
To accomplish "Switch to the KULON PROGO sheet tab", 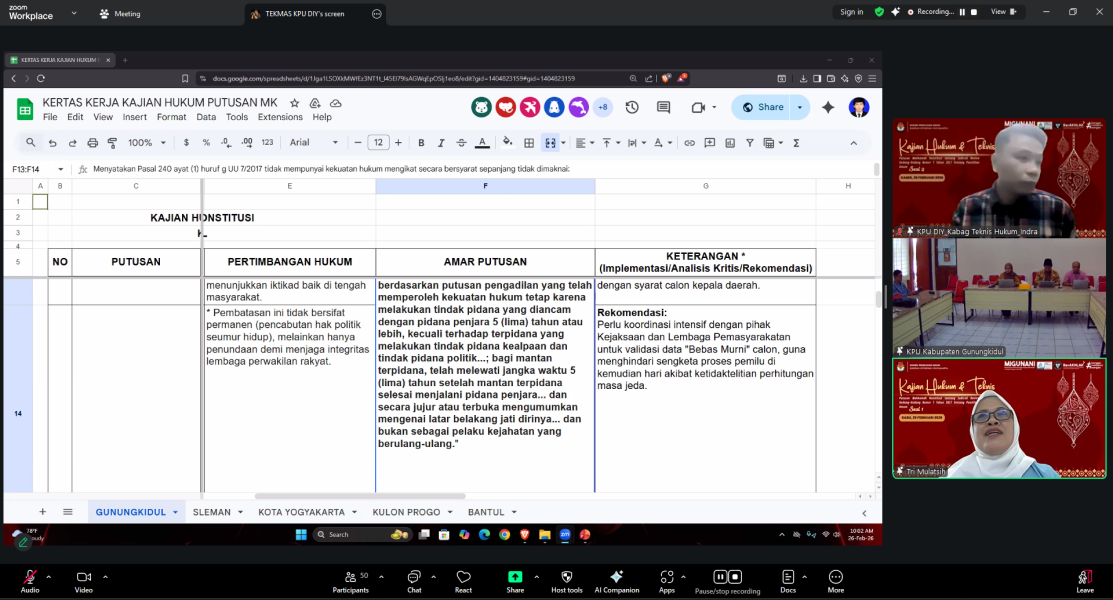I will (406, 512).
